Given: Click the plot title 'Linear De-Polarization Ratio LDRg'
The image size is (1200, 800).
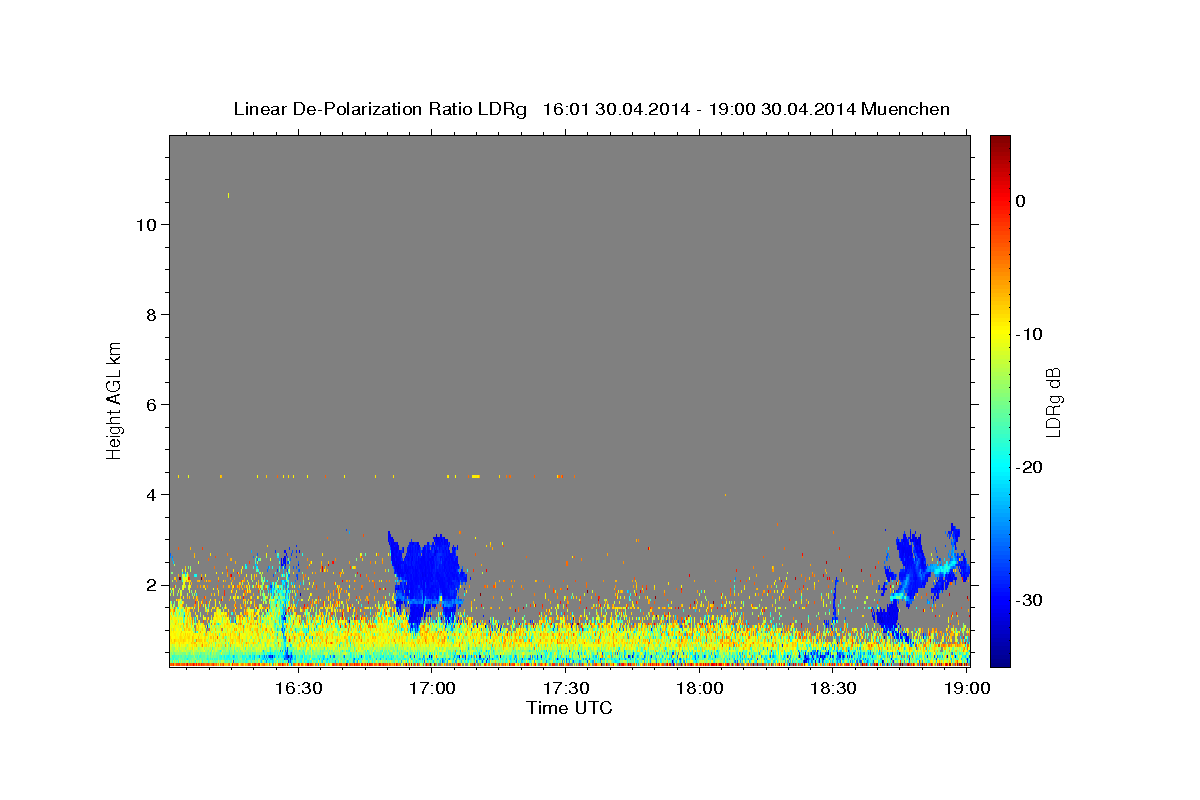Looking at the screenshot, I should pos(379,109).
